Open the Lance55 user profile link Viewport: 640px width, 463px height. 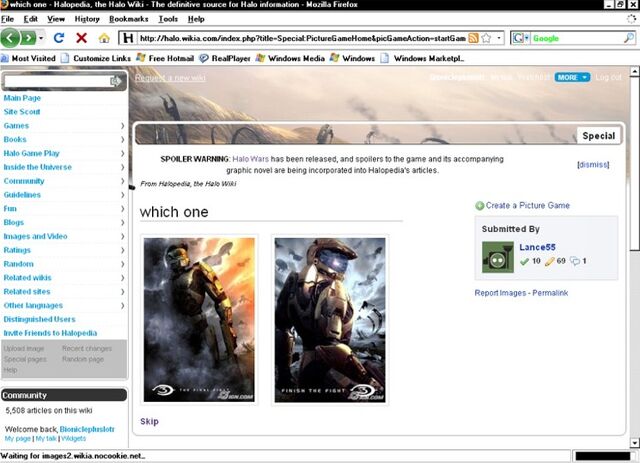[x=537, y=247]
